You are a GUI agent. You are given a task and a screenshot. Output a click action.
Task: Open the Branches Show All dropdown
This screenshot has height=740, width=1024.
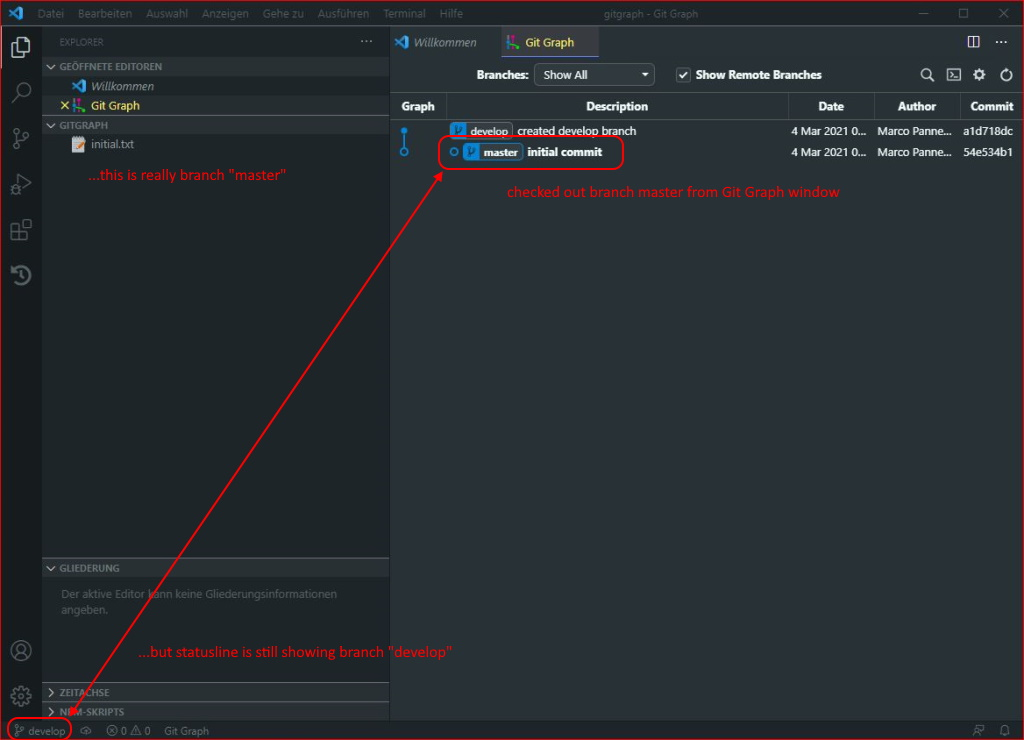point(594,74)
